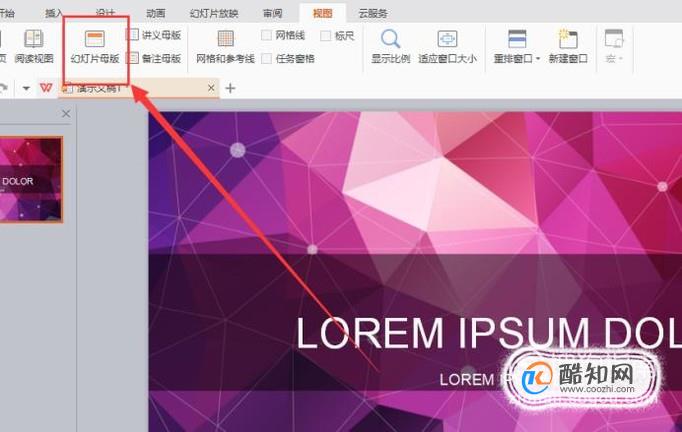682x432 pixels.
Task: Open Grid and Guides (网格和参考线) settings
Action: (x=225, y=47)
